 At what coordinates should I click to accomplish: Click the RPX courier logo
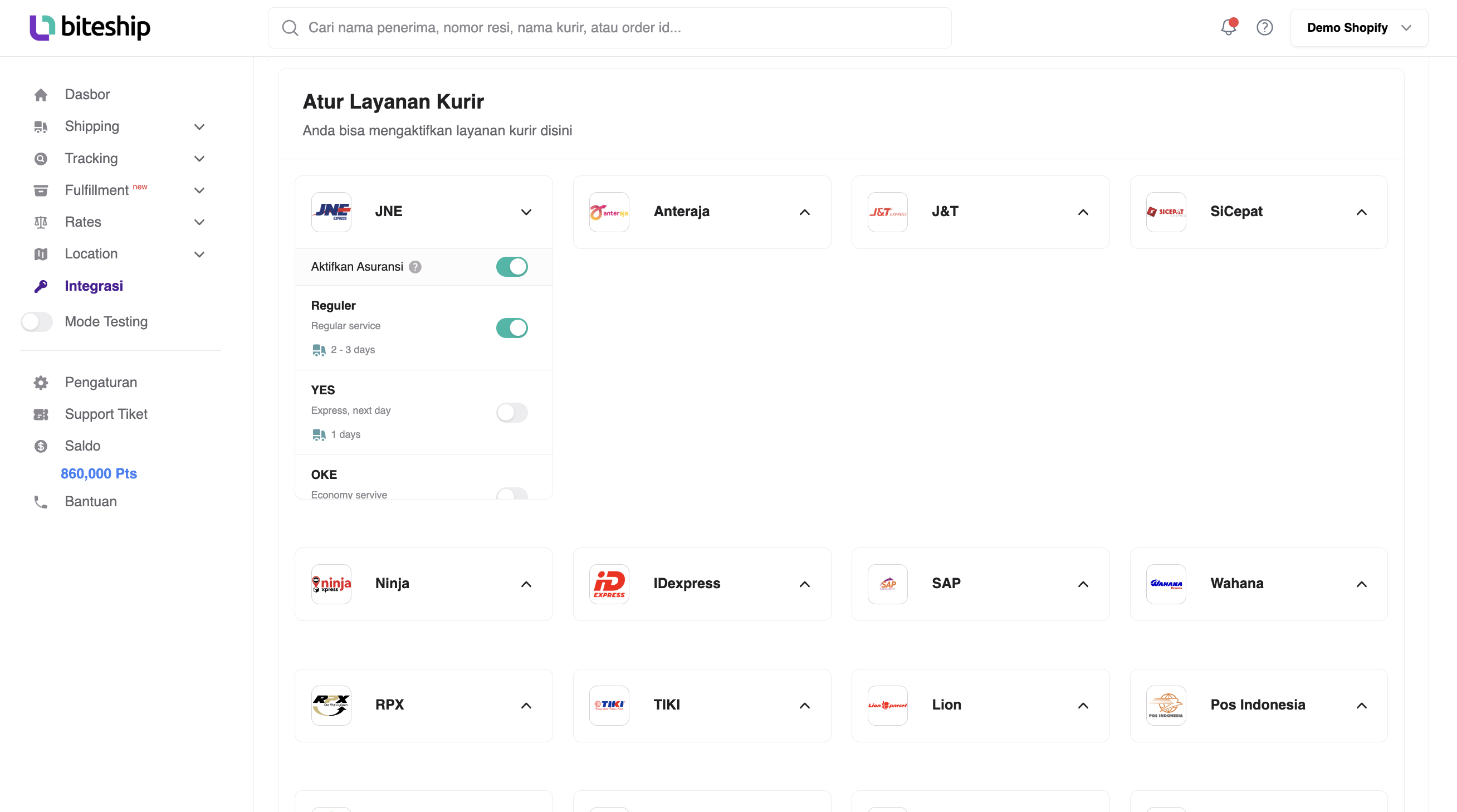pyautogui.click(x=331, y=706)
